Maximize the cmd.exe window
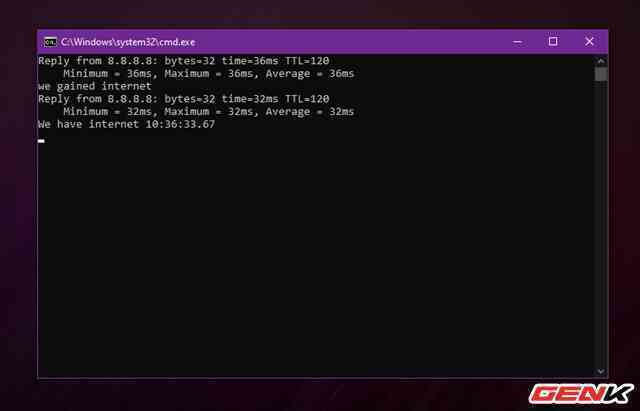The image size is (640, 411). coord(553,41)
